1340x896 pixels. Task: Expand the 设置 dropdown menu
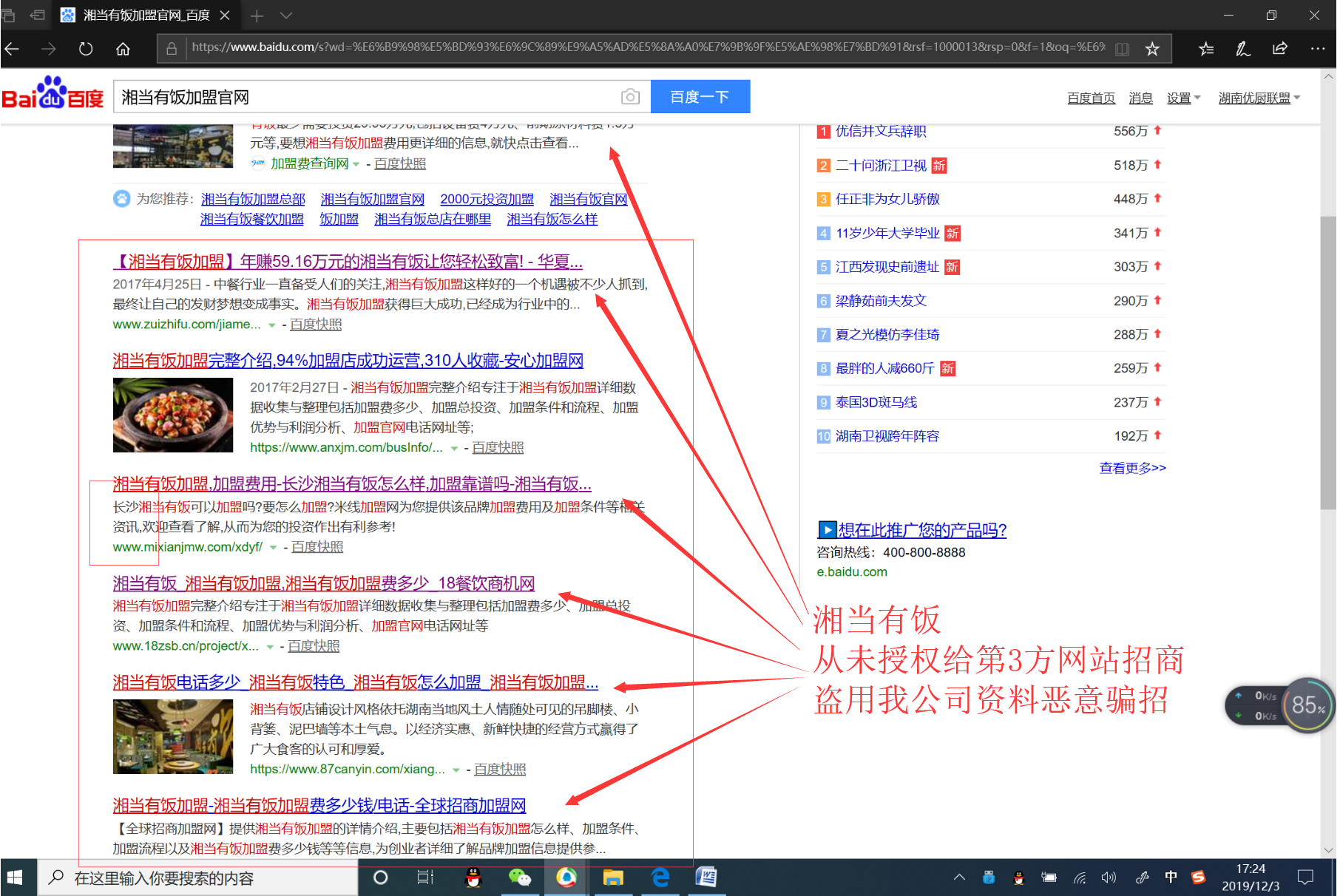1183,98
